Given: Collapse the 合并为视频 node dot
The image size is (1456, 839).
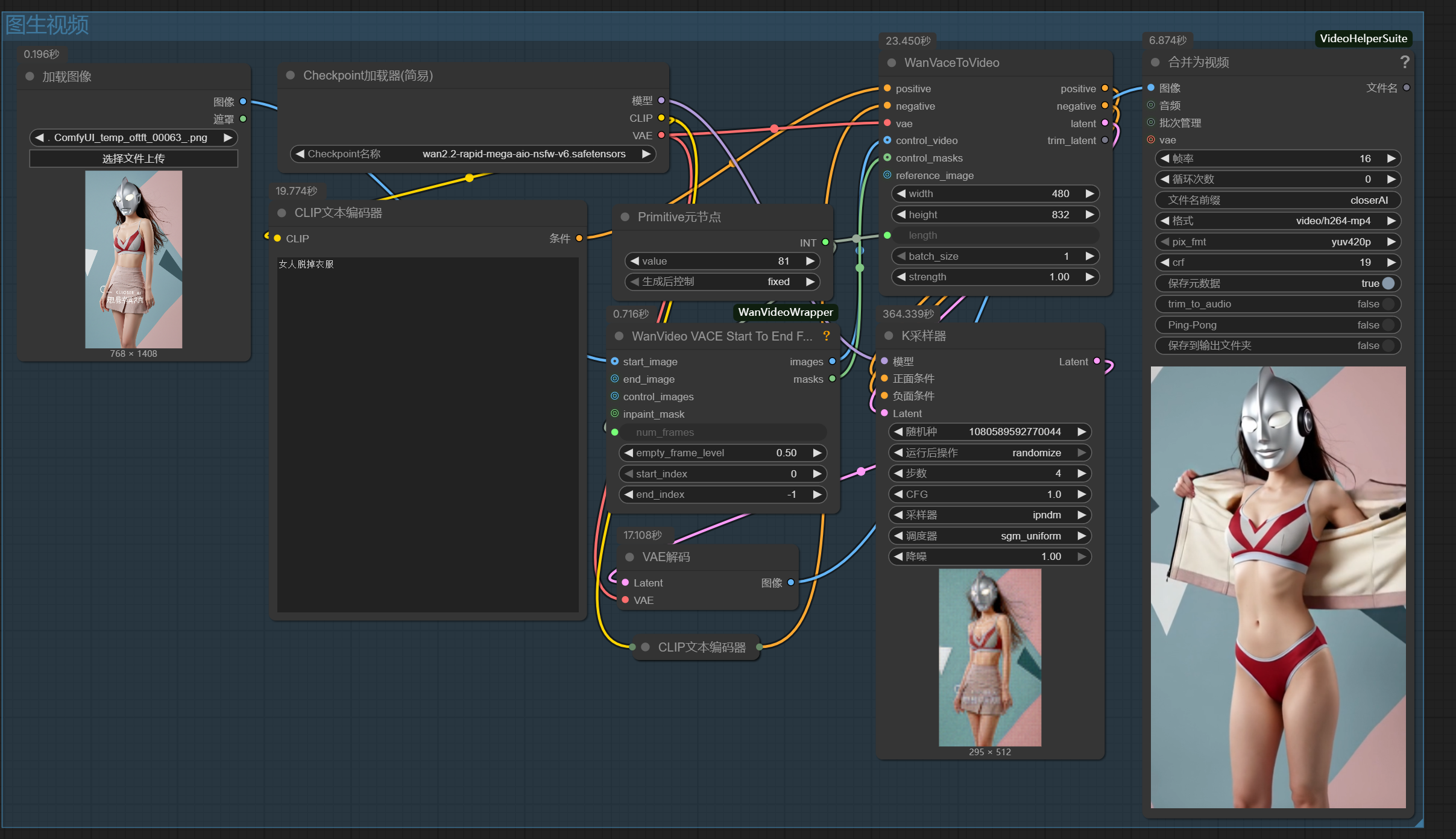Looking at the screenshot, I should click(x=1155, y=62).
